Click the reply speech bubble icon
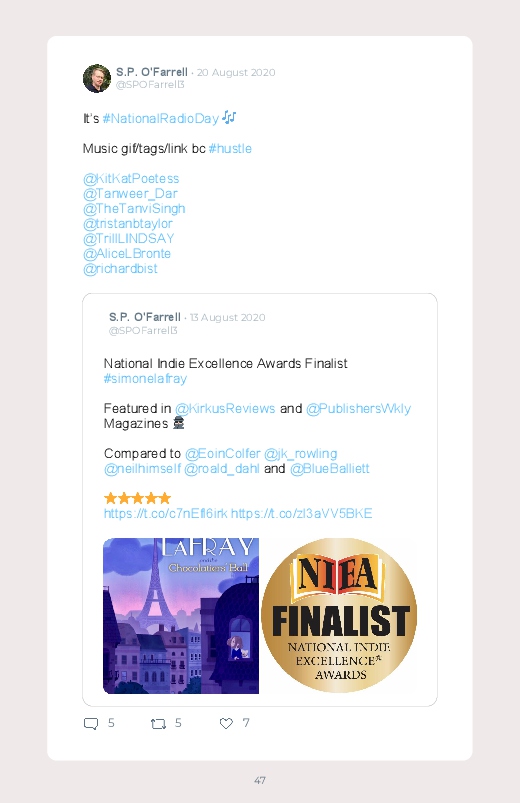 pos(91,723)
